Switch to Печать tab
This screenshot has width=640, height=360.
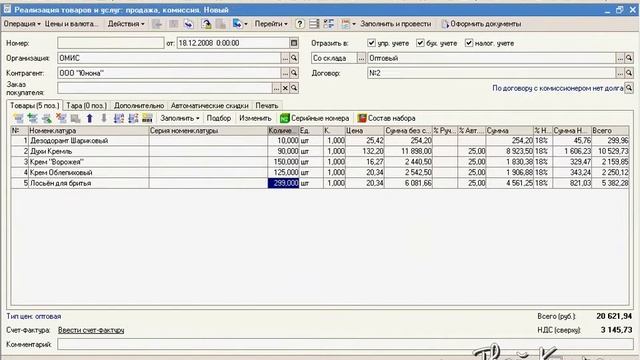click(x=267, y=105)
